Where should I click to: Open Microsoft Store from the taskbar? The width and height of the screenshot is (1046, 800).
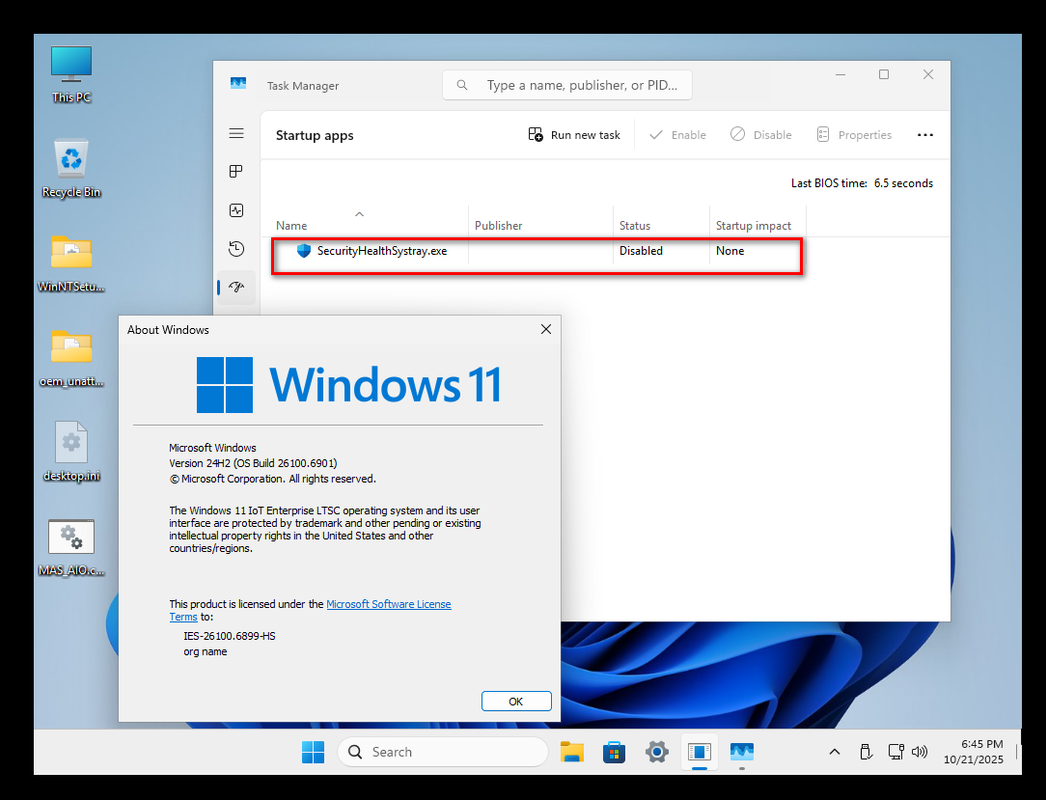click(614, 752)
